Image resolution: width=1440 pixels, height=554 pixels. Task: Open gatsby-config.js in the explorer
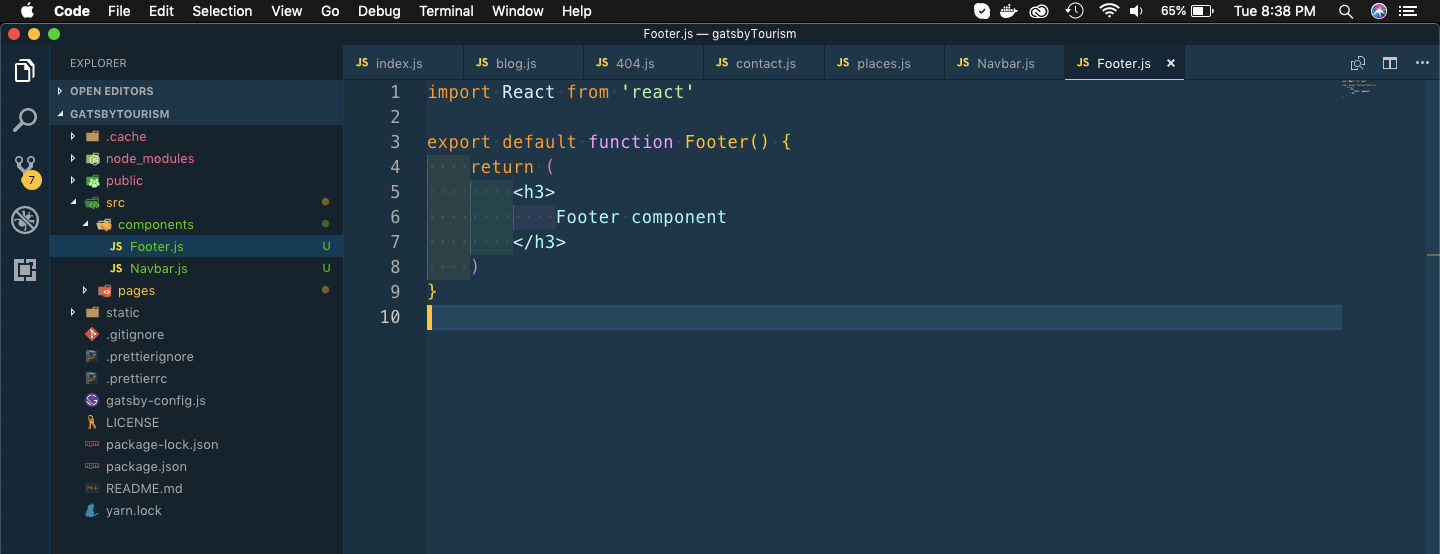[x=196, y=400]
